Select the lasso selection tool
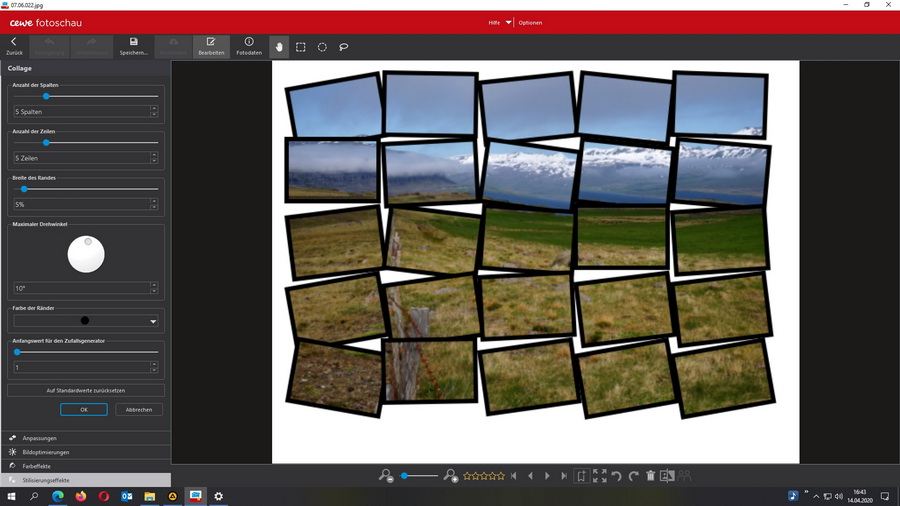900x506 pixels. (x=343, y=47)
